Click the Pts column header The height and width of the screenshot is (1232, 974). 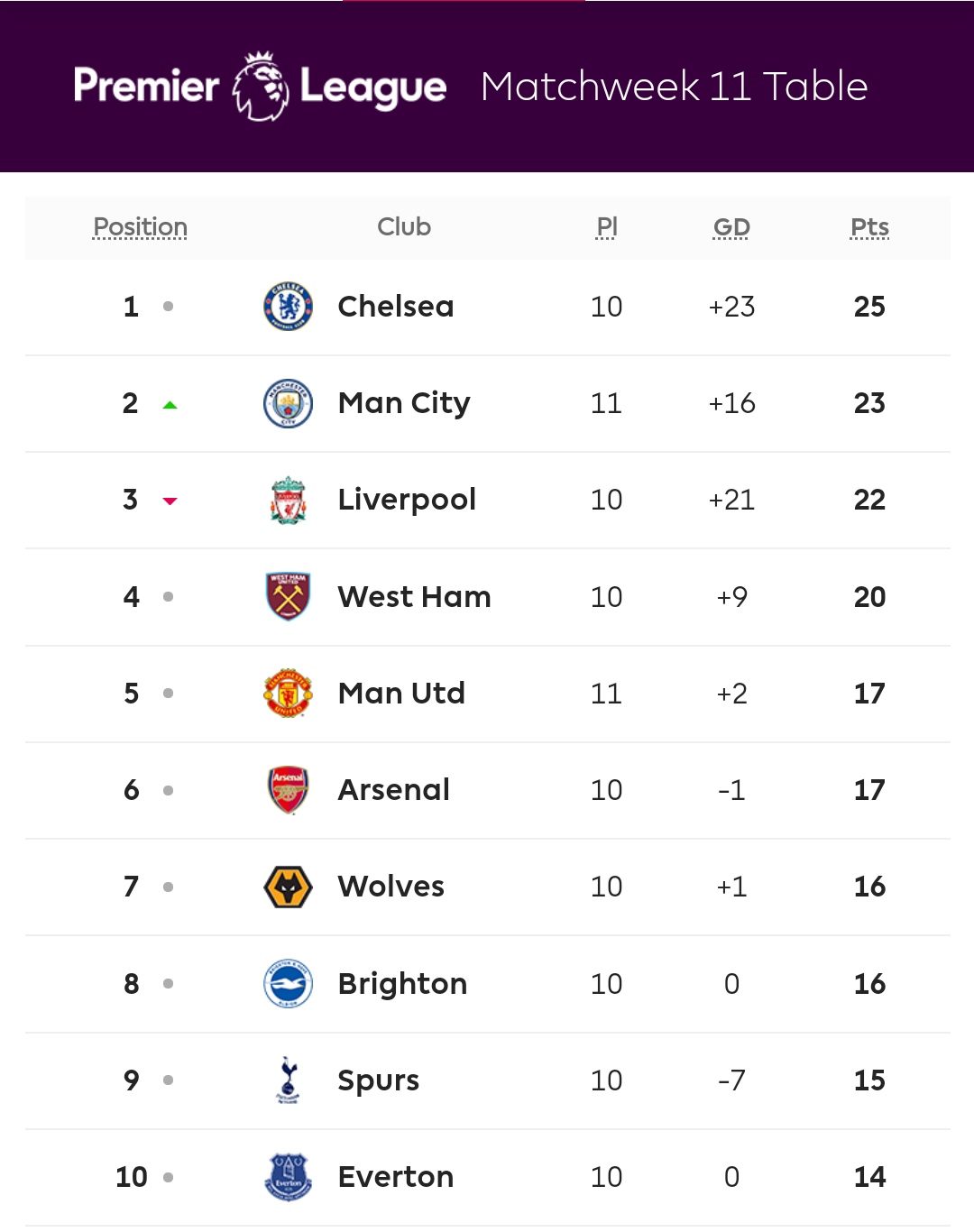pos(869,227)
